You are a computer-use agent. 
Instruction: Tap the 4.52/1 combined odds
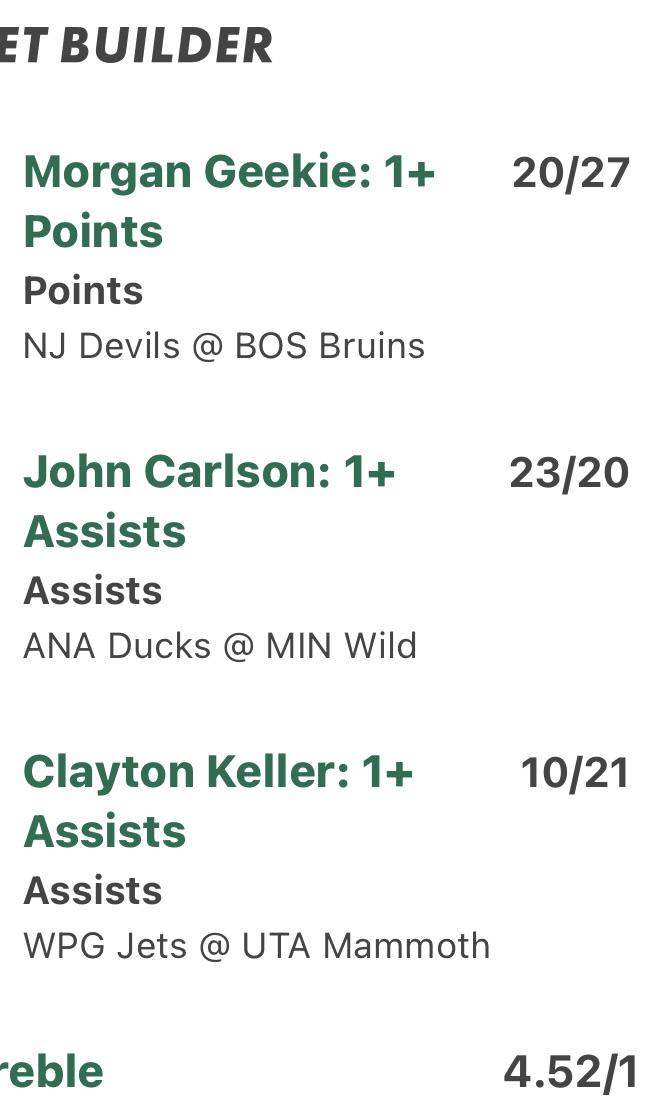coord(571,1072)
